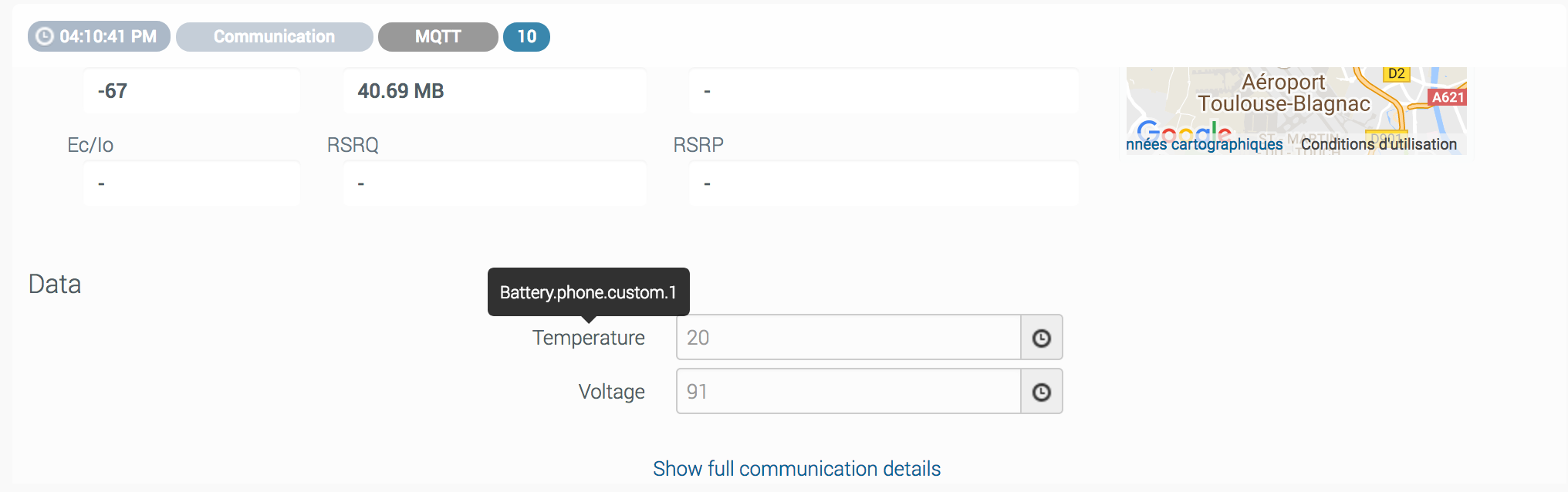1568x492 pixels.
Task: Click the empty Ec/Io value field
Action: click(192, 184)
